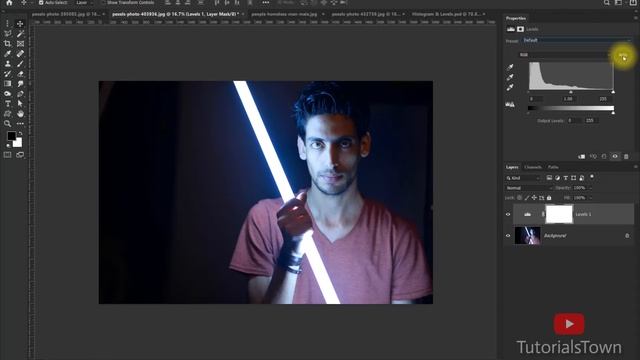Toggle adjustment visibility eye in Properties panel
Screen dimensions: 640x360
[615, 156]
